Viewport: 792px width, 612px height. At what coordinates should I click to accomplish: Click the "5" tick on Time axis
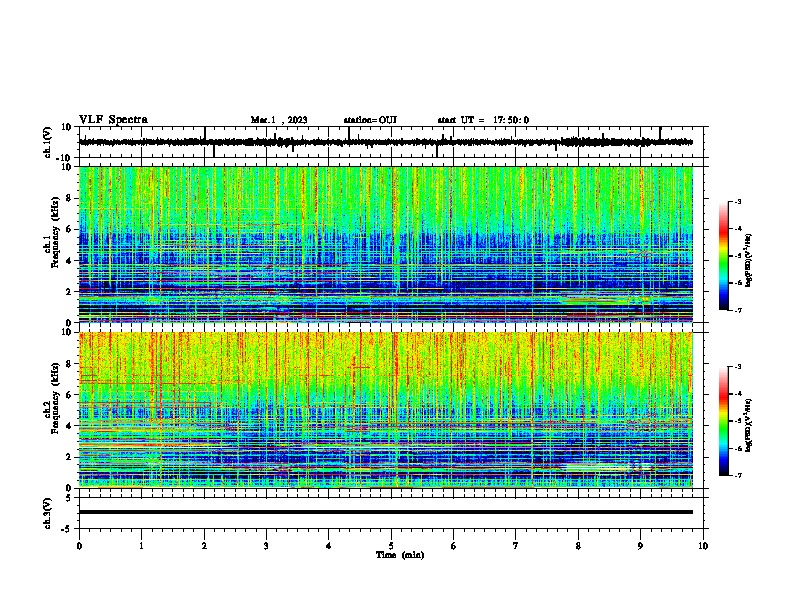(x=391, y=546)
